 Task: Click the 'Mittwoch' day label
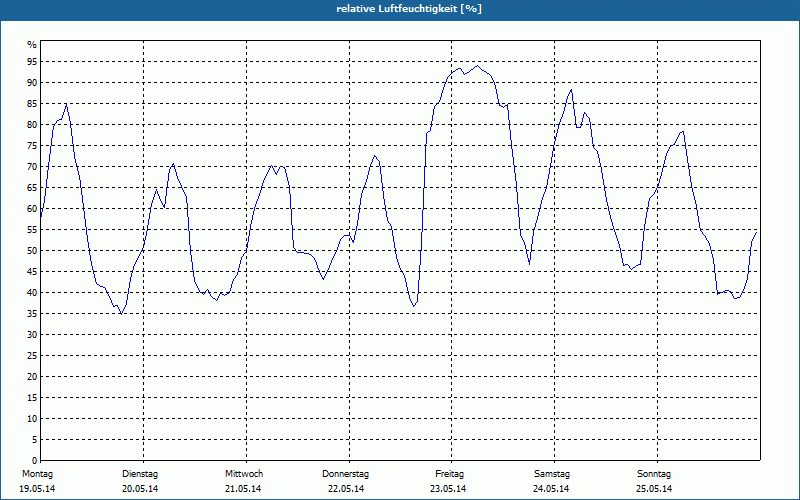tap(244, 474)
